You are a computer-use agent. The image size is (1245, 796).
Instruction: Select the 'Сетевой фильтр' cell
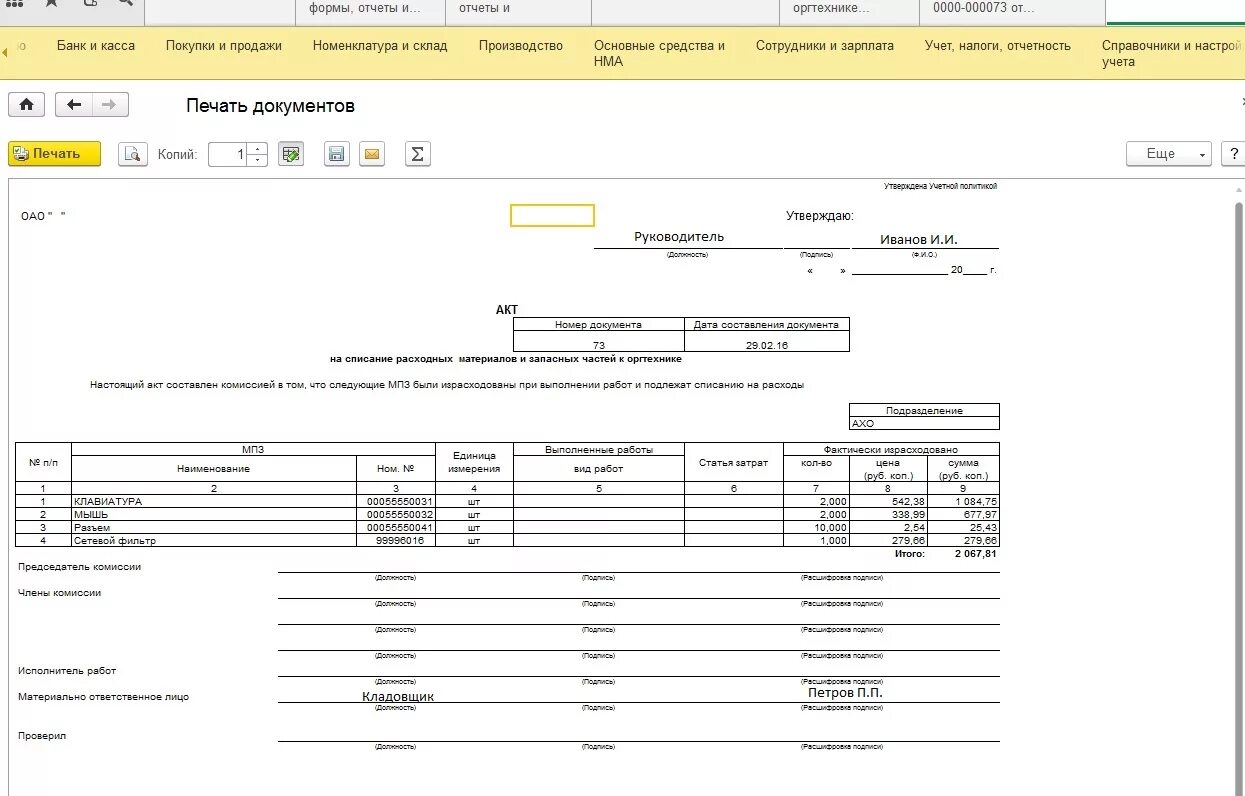(214, 540)
